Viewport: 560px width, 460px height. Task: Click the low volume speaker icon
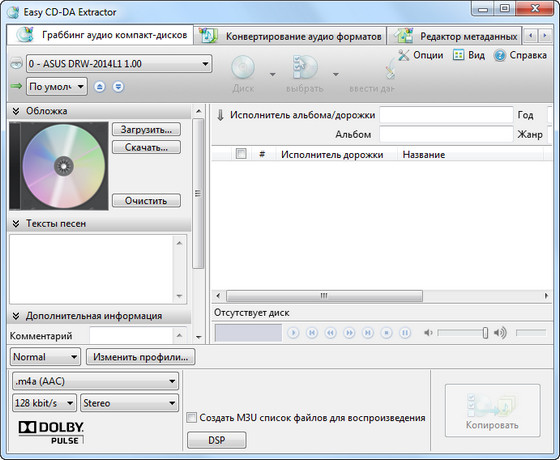click(x=428, y=333)
